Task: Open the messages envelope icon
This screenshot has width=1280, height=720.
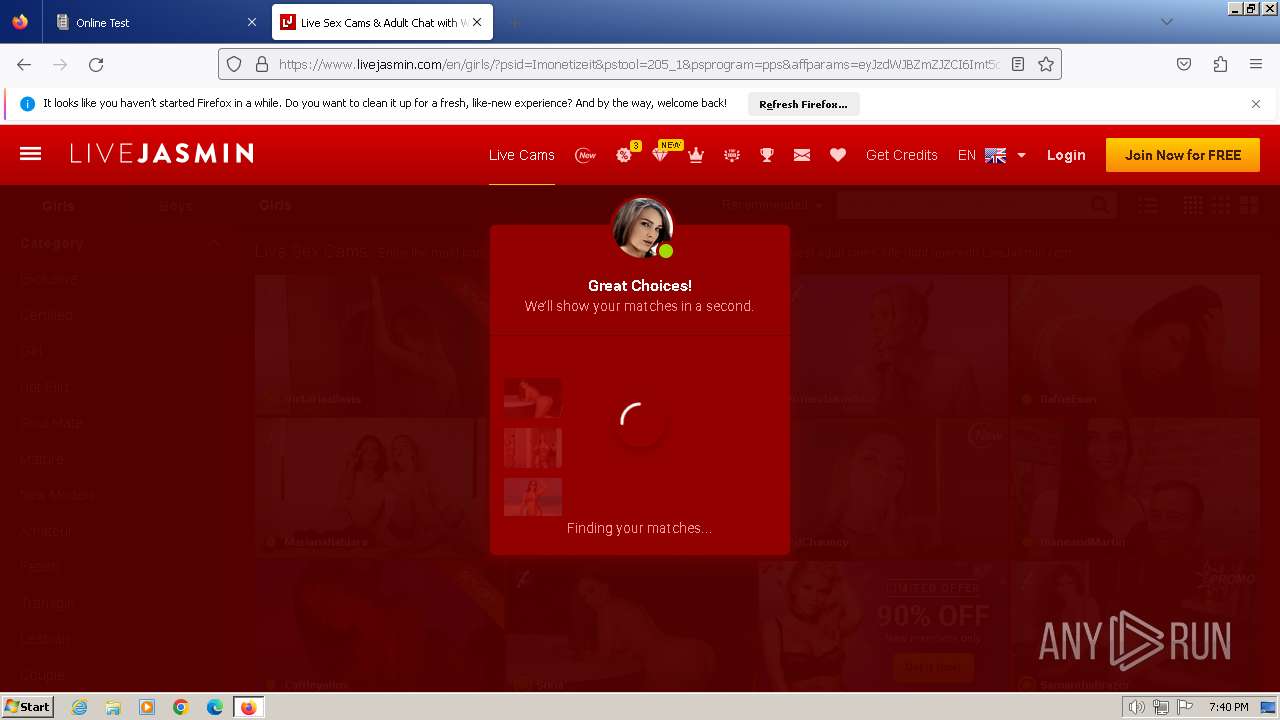Action: pyautogui.click(x=802, y=155)
